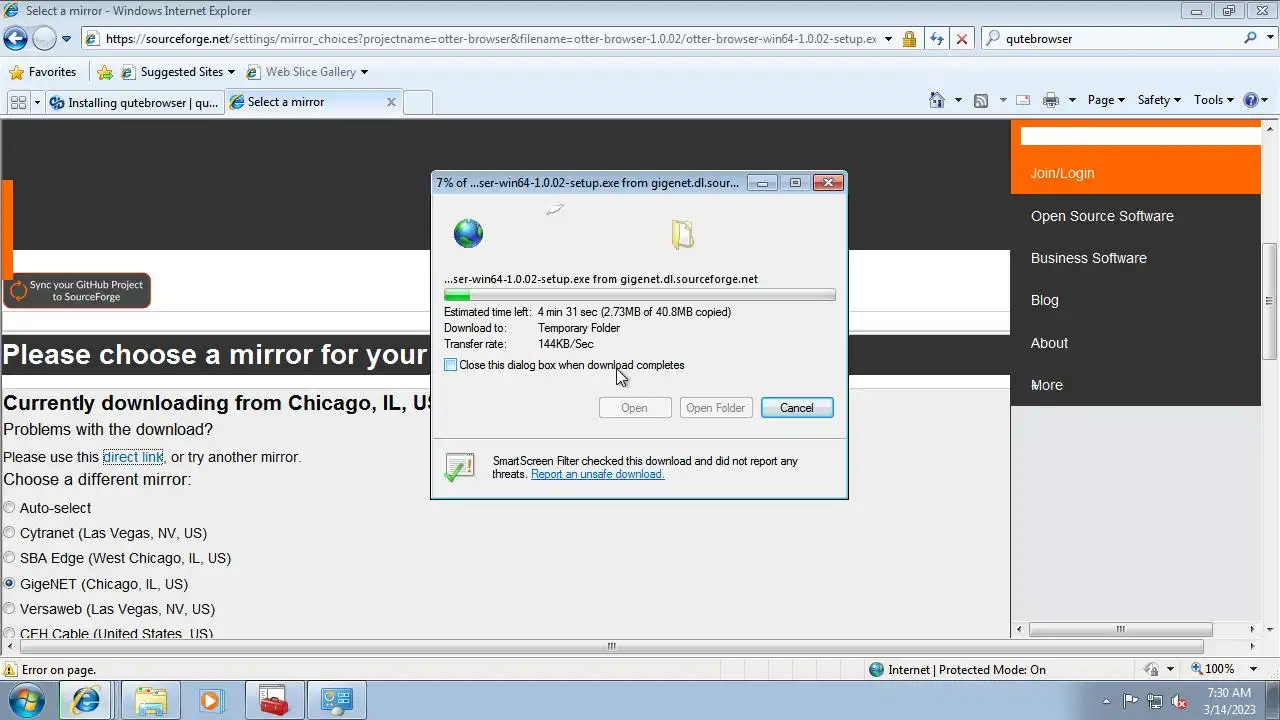Click the Quick Tabs grid icon
Viewport: 1280px width, 720px height.
(x=18, y=102)
